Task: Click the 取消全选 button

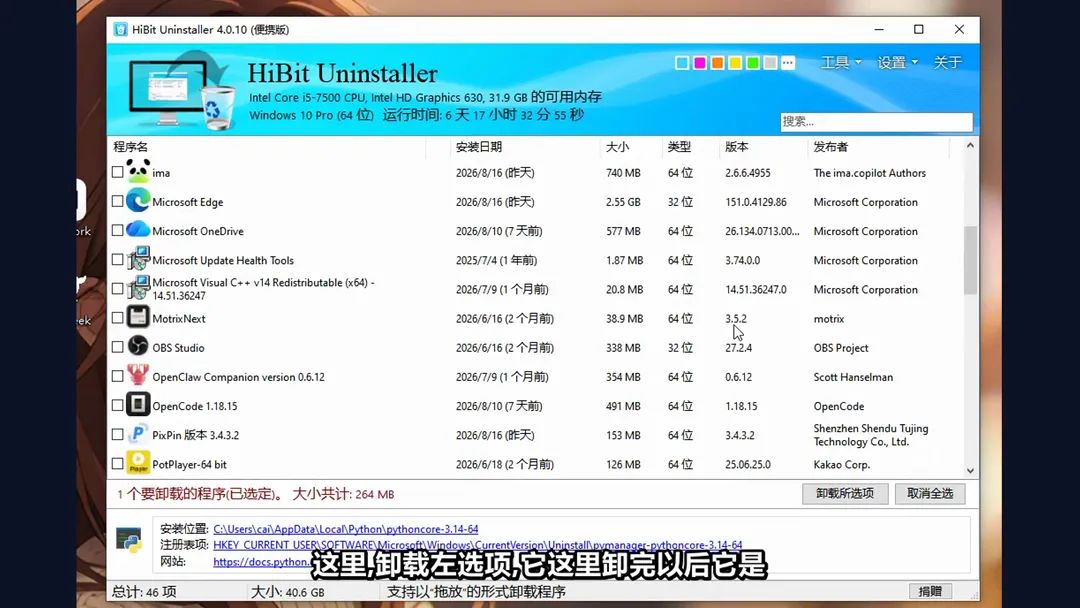Action: 930,493
